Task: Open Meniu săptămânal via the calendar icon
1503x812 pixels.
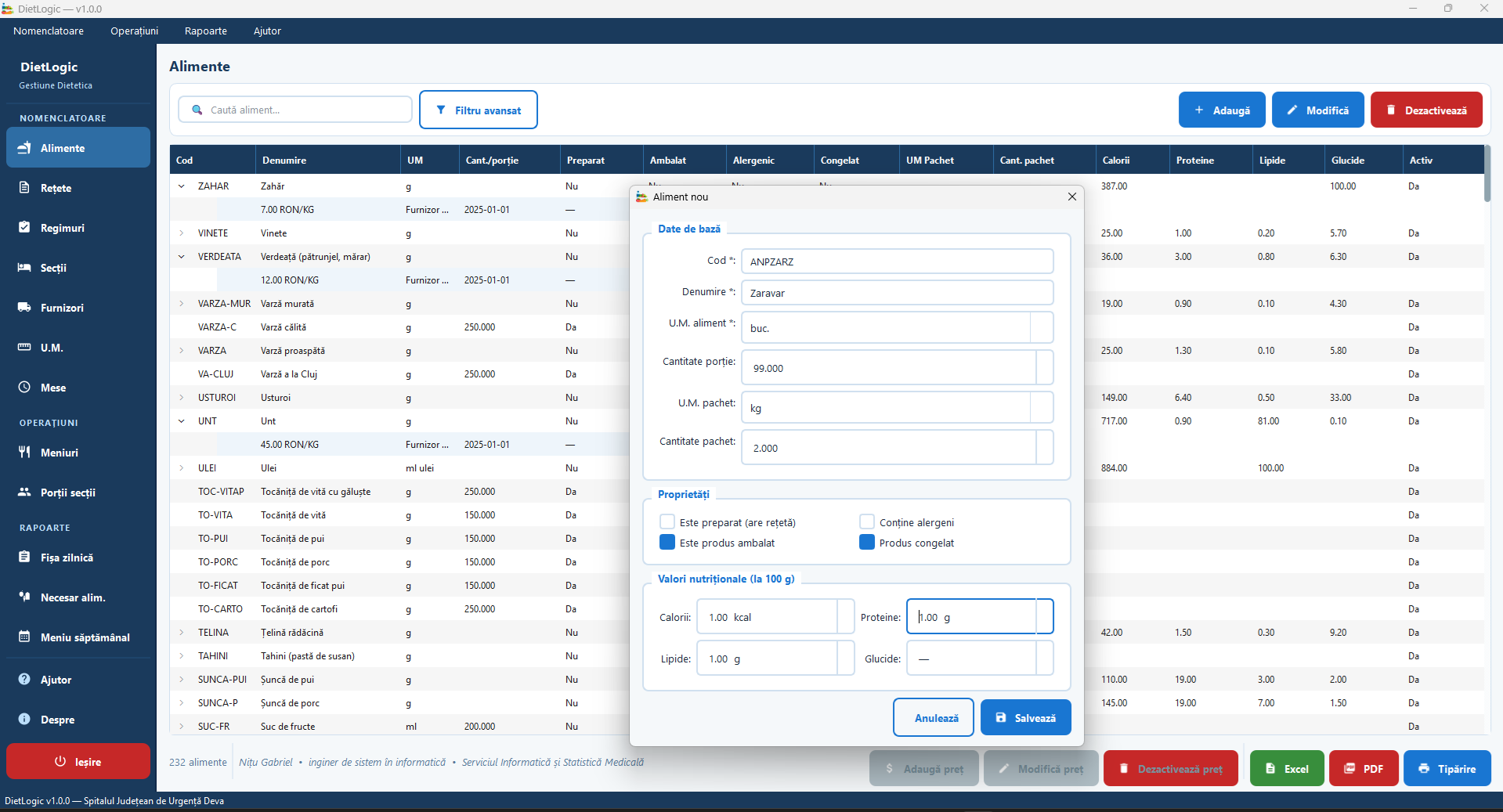Action: point(24,637)
